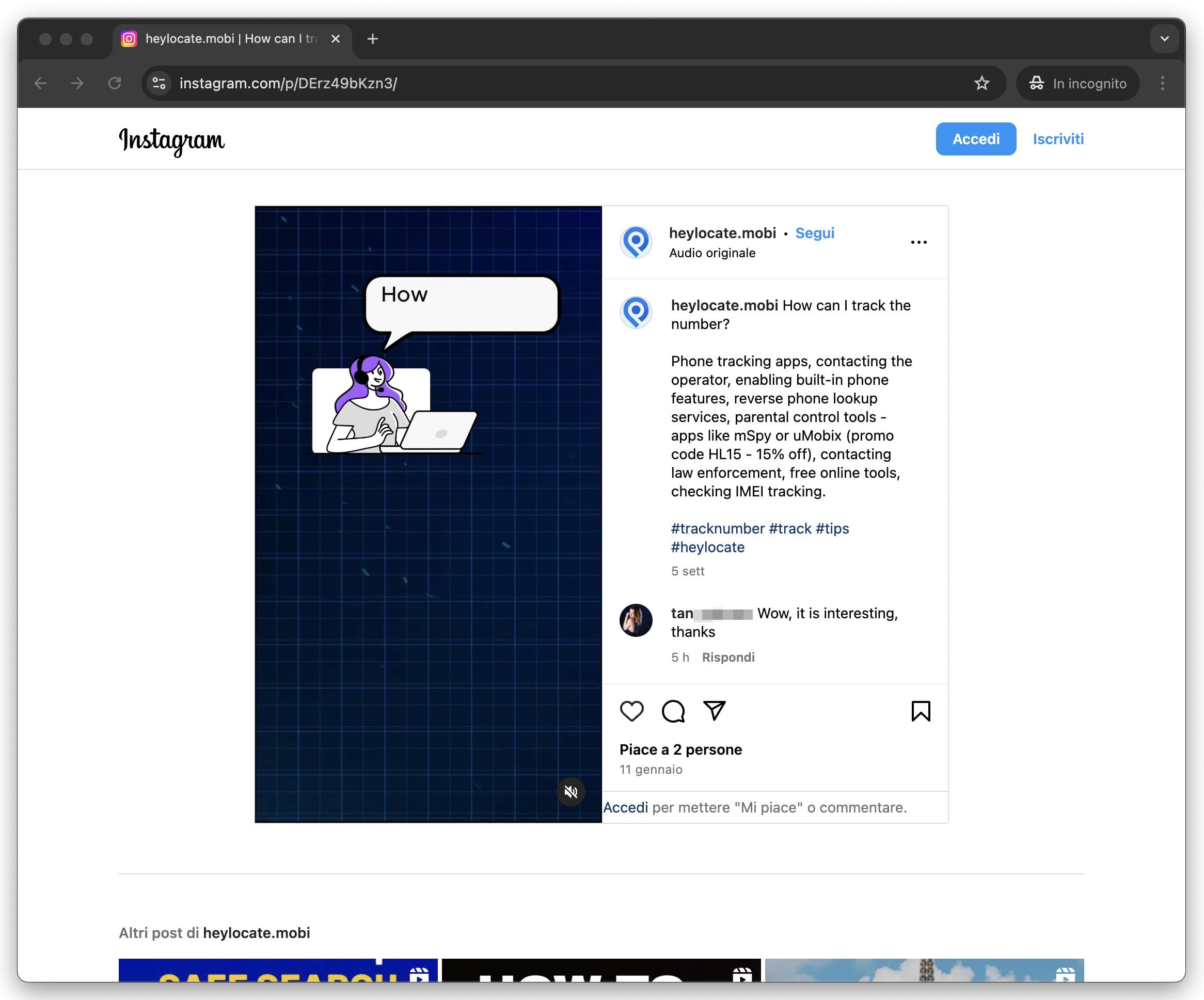Image resolution: width=1204 pixels, height=1000 pixels.
Task: Open Chrome three-dot menu
Action: (1162, 83)
